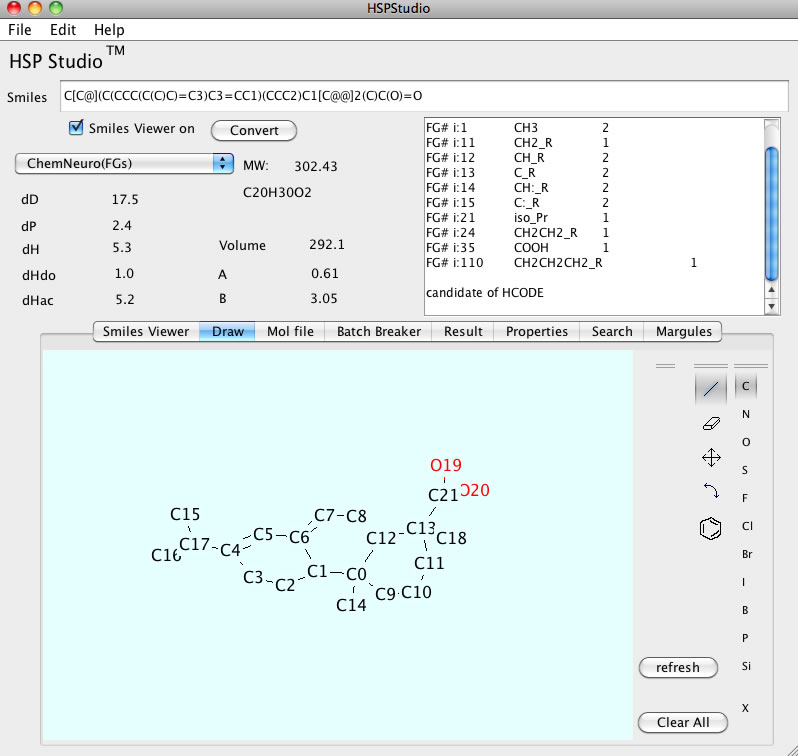Select the move crosshair tool

711,457
